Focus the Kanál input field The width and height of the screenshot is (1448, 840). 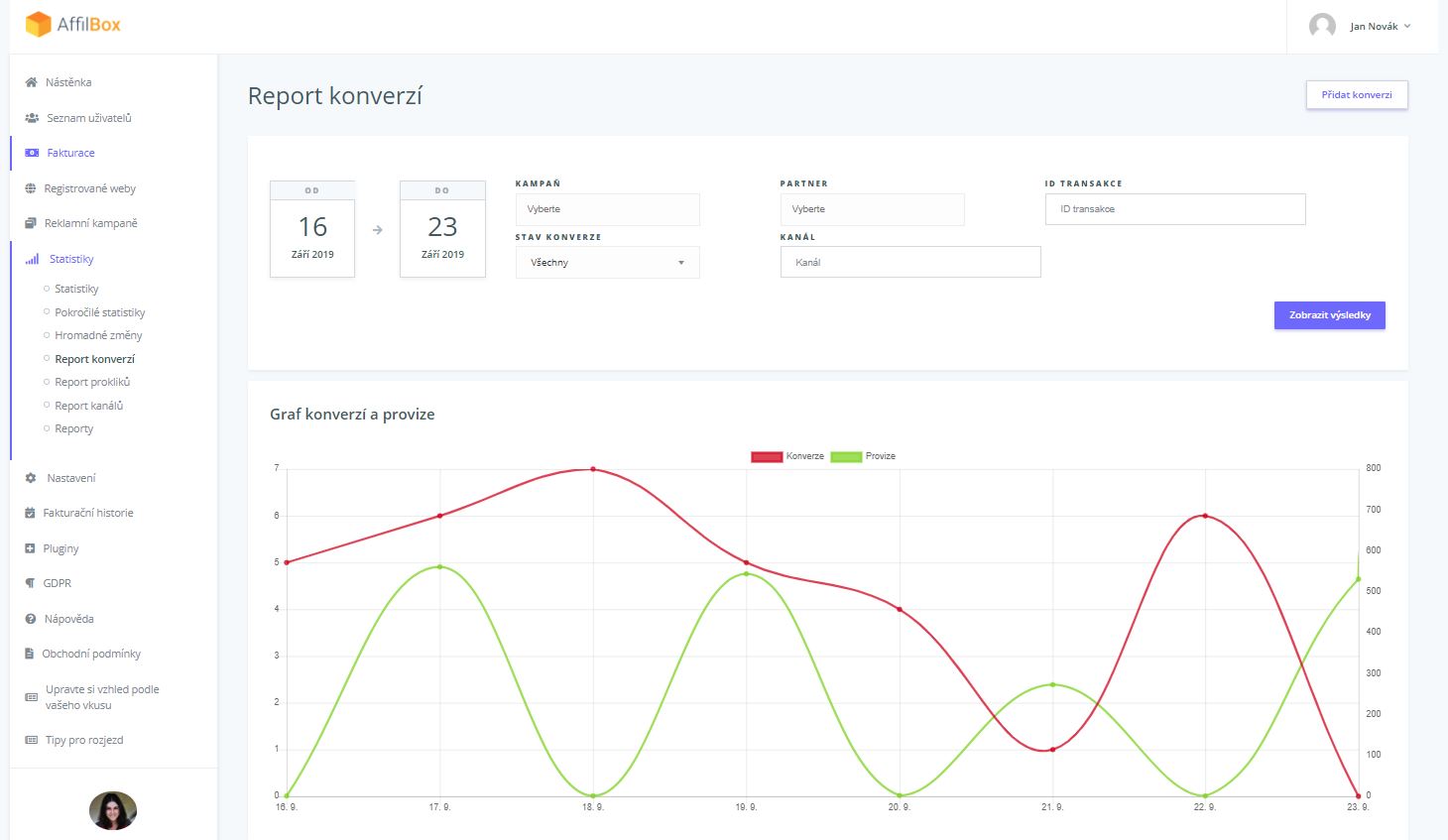[x=910, y=263]
